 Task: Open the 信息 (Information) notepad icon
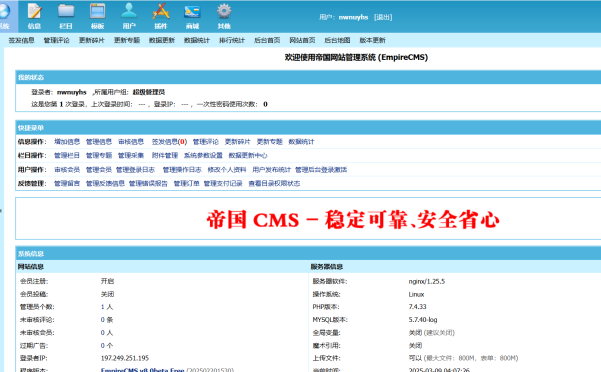[x=34, y=16]
